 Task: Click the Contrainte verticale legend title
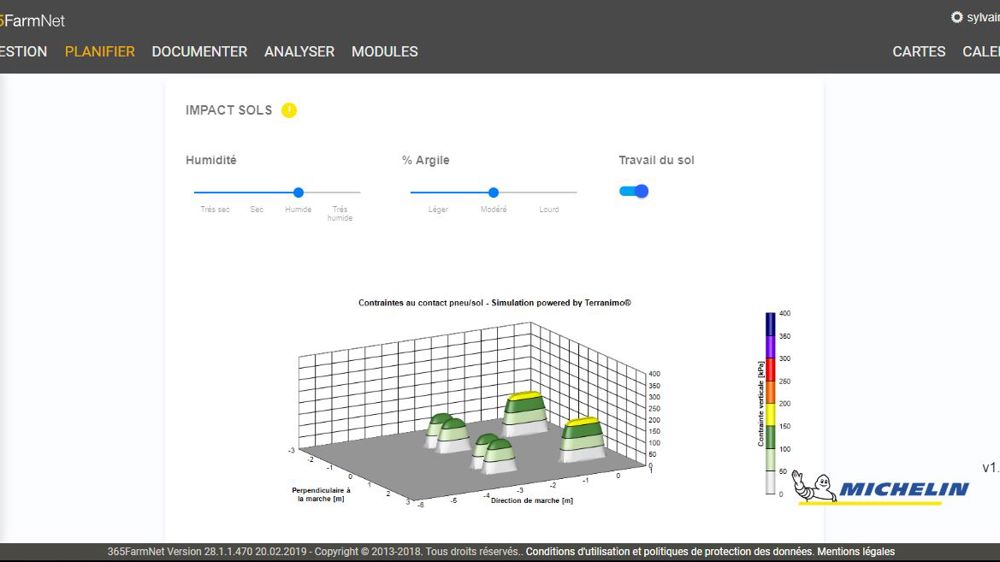coord(761,404)
